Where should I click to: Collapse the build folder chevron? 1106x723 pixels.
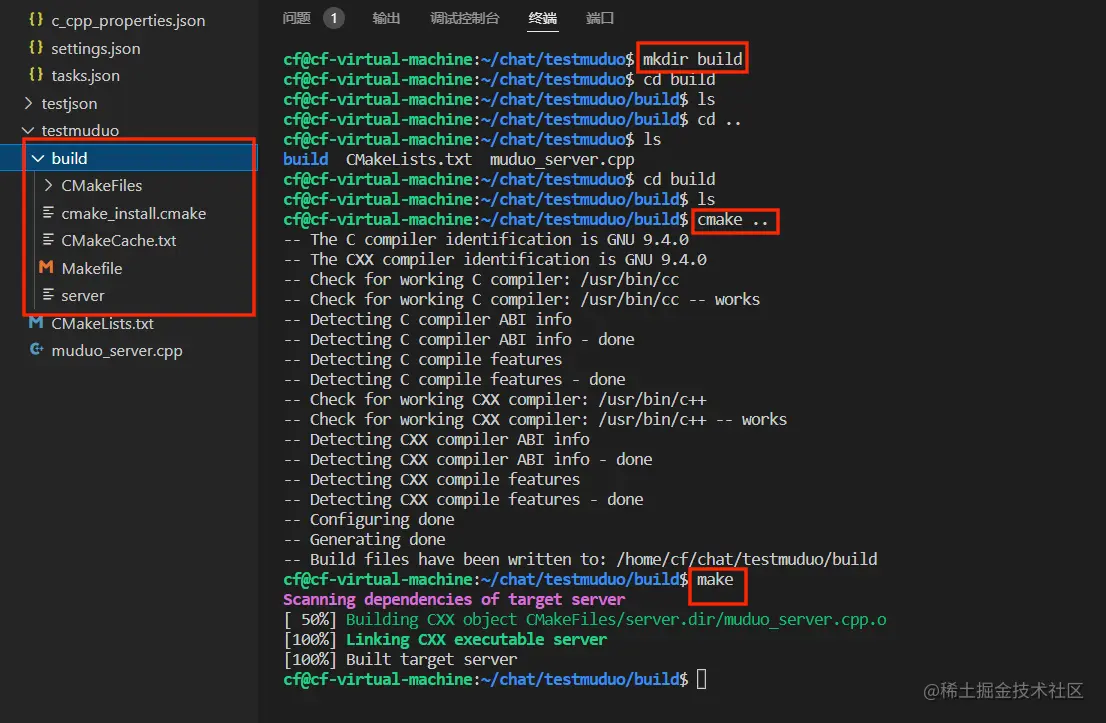coord(38,158)
